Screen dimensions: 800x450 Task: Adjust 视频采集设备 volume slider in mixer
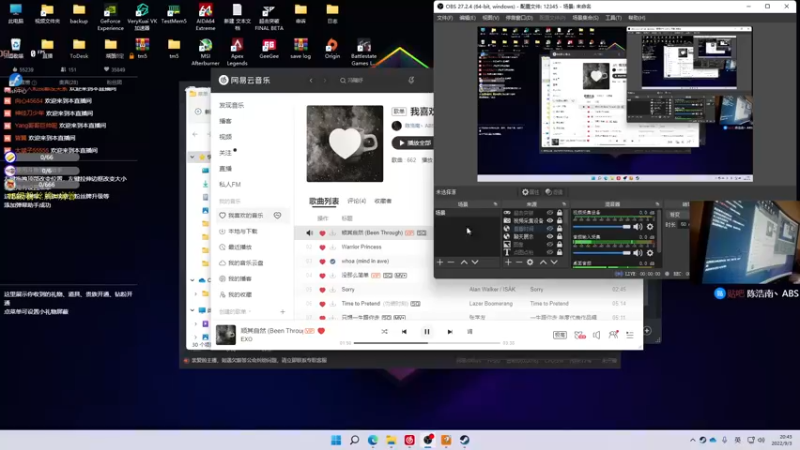[602, 227]
